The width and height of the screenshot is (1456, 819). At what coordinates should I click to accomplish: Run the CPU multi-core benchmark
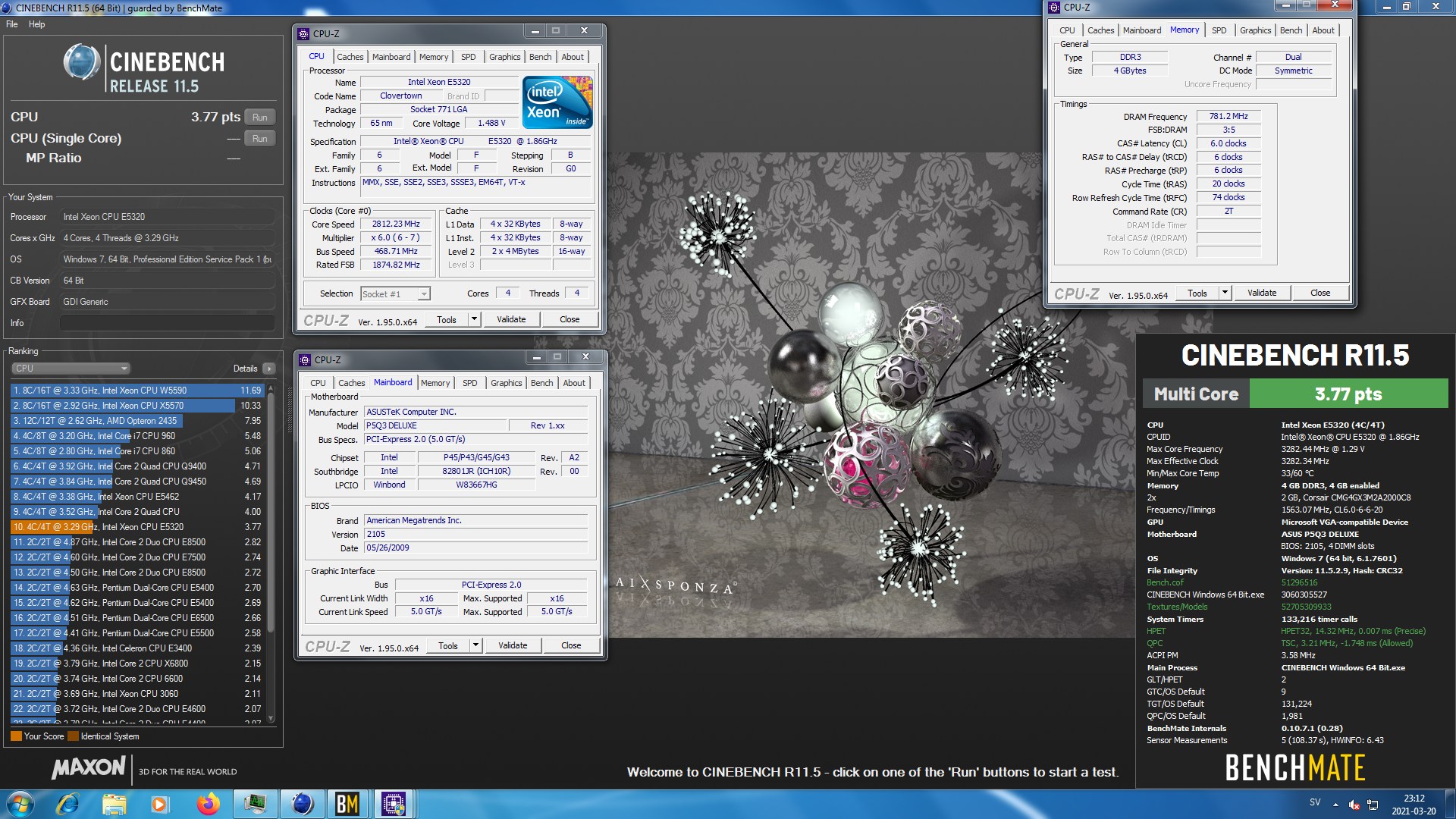[259, 118]
